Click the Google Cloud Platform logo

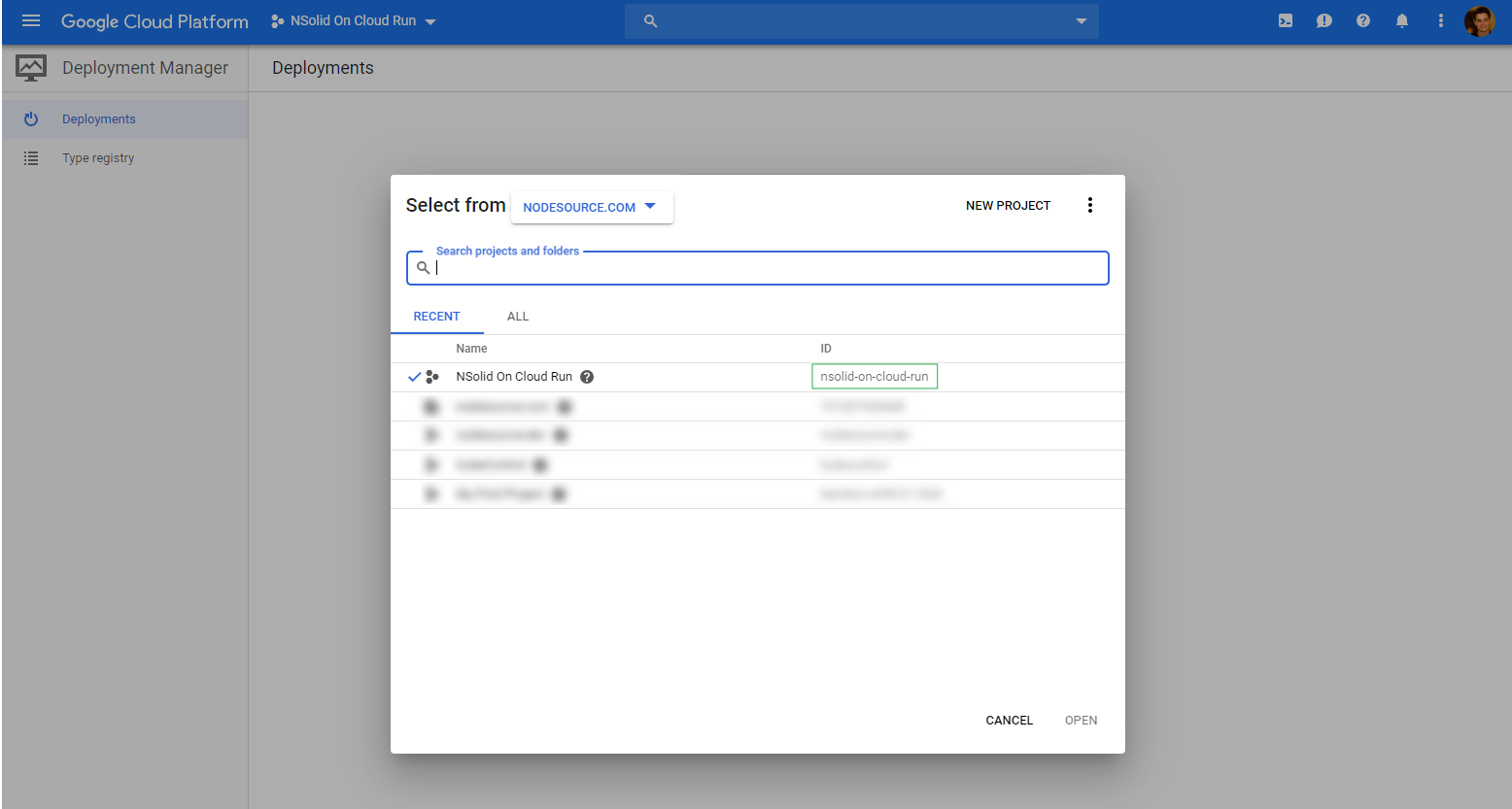[155, 21]
